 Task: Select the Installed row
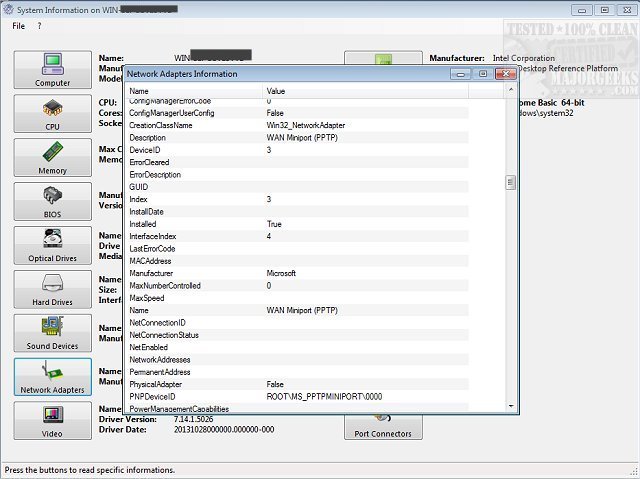pos(298,224)
